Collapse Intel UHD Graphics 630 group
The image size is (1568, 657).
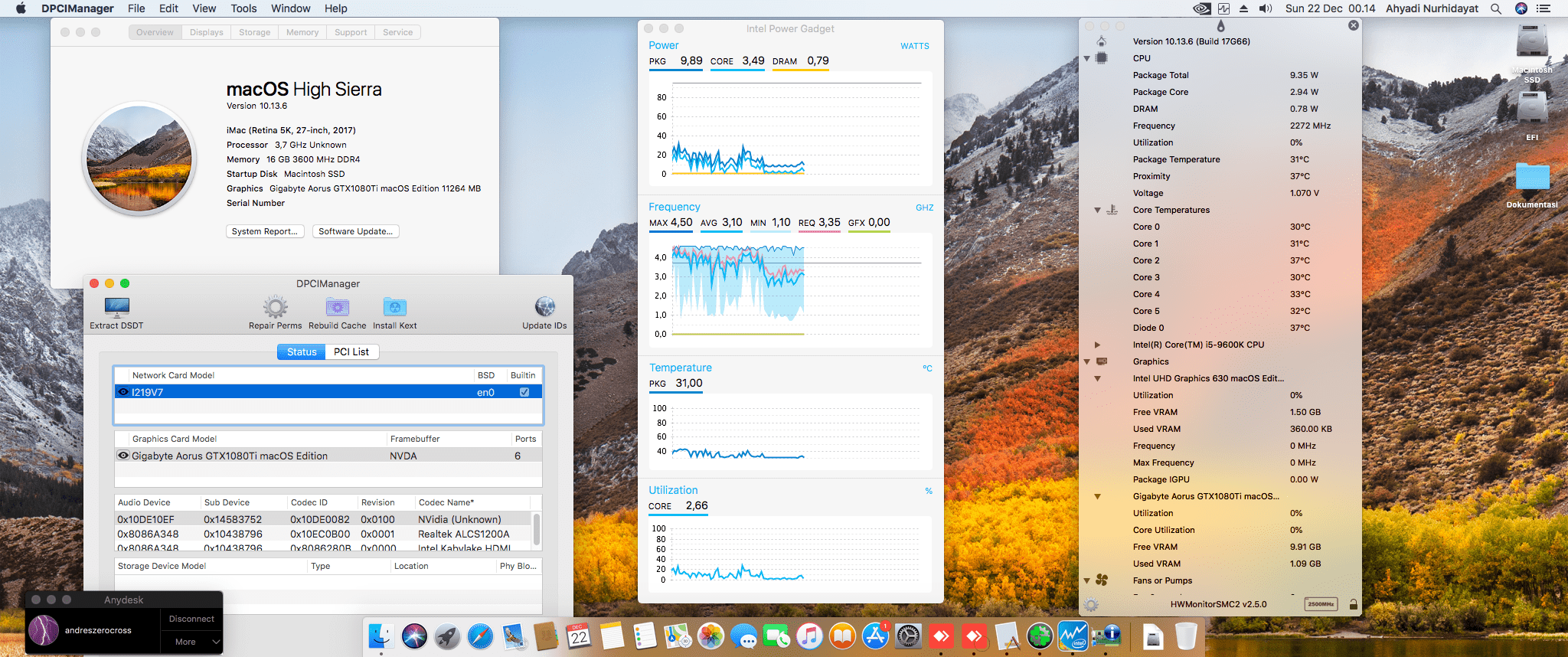point(1097,378)
